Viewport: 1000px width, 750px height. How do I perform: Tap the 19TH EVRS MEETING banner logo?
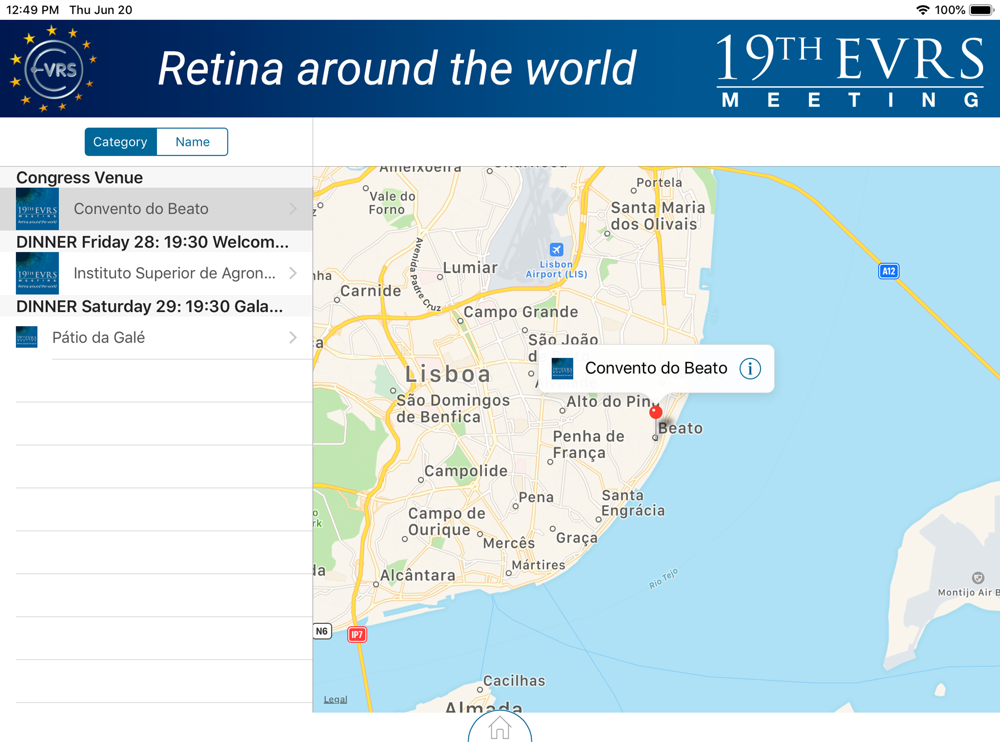pos(850,70)
